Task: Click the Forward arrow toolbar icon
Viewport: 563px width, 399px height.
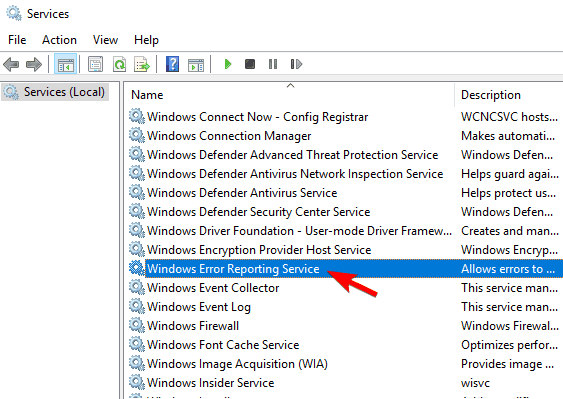Action: pos(34,64)
